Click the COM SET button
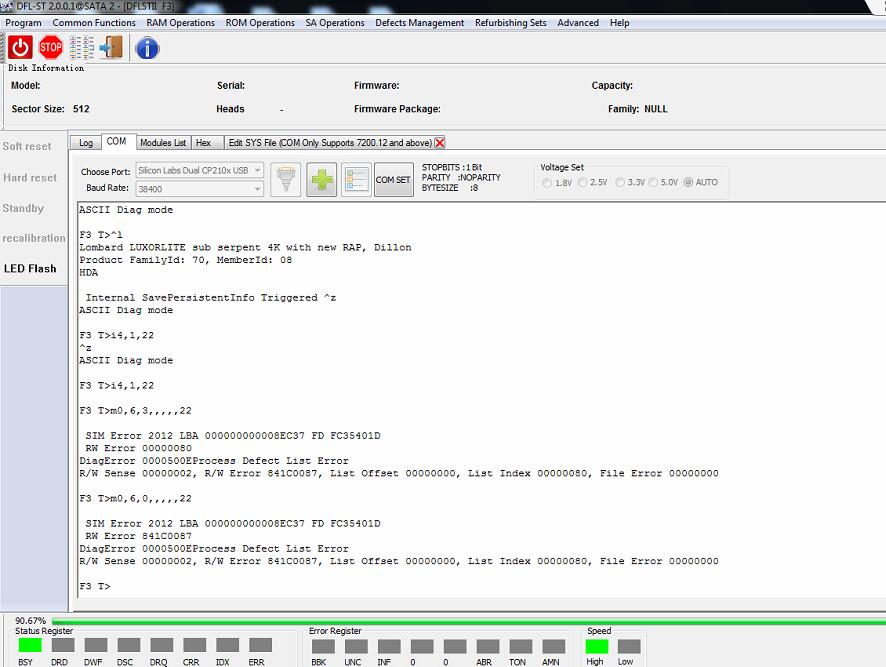This screenshot has width=886, height=667. tap(393, 180)
